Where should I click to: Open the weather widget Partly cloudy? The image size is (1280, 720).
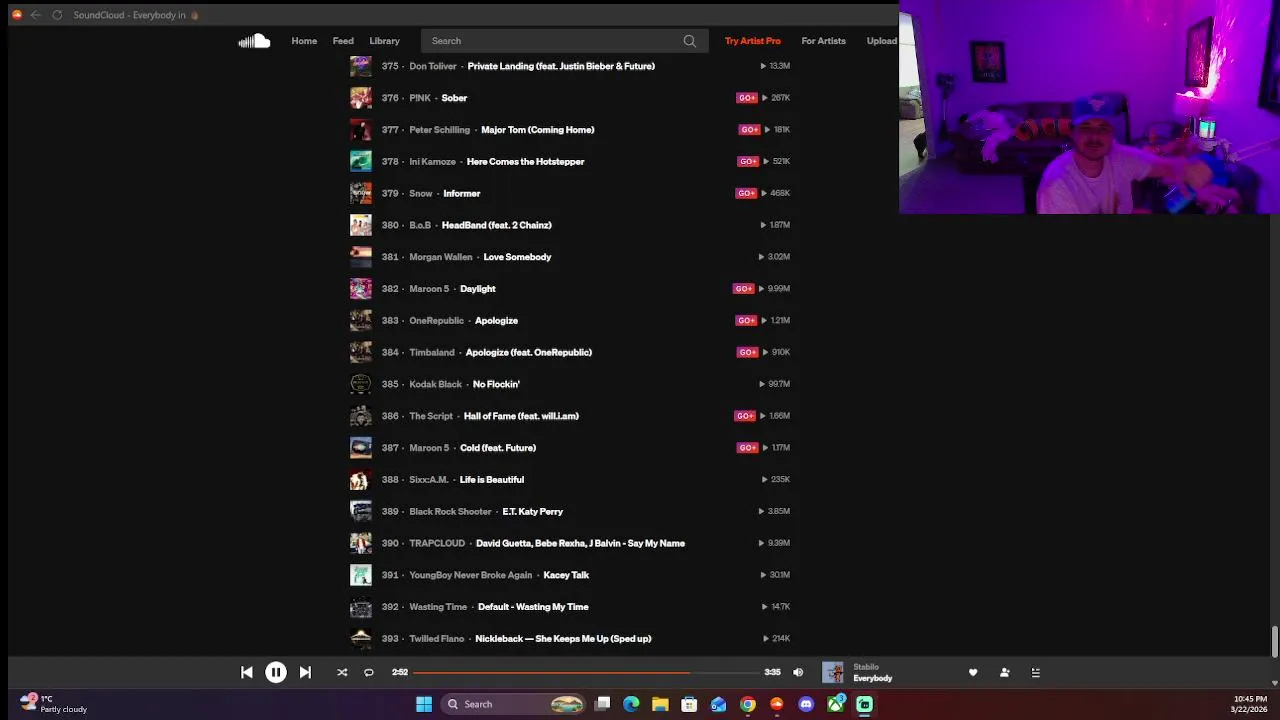[x=52, y=704]
